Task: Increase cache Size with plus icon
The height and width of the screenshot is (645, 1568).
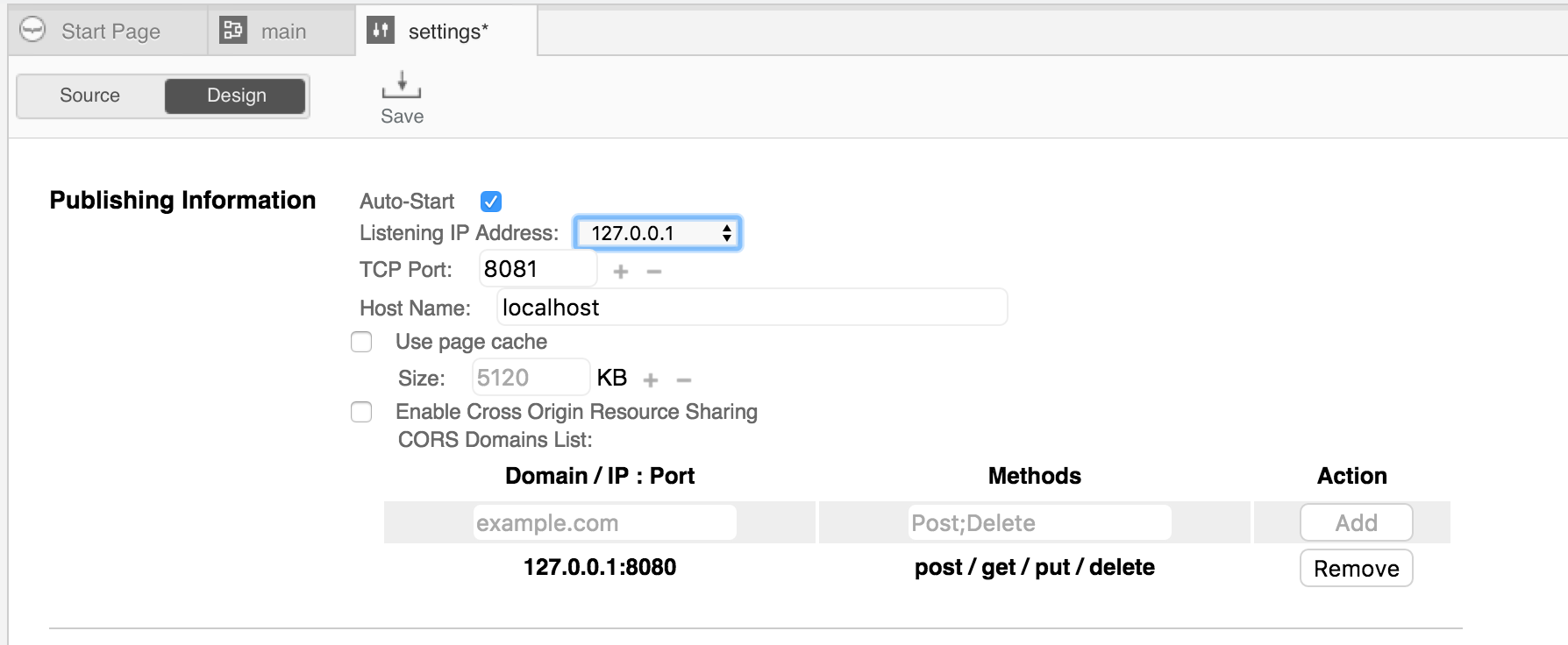Action: coord(651,380)
